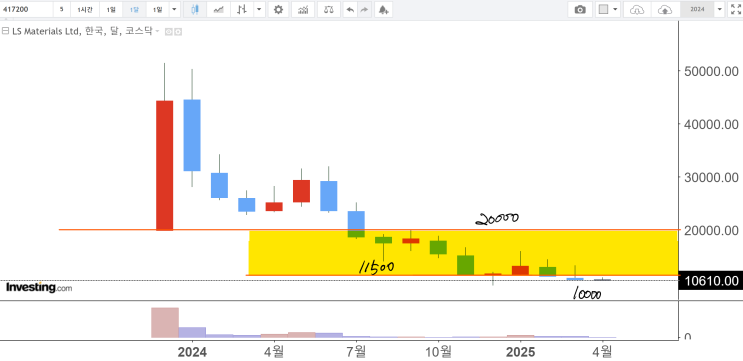Image resolution: width=743 pixels, height=361 pixels.
Task: Redo the chart action
Action: pos(364,9)
